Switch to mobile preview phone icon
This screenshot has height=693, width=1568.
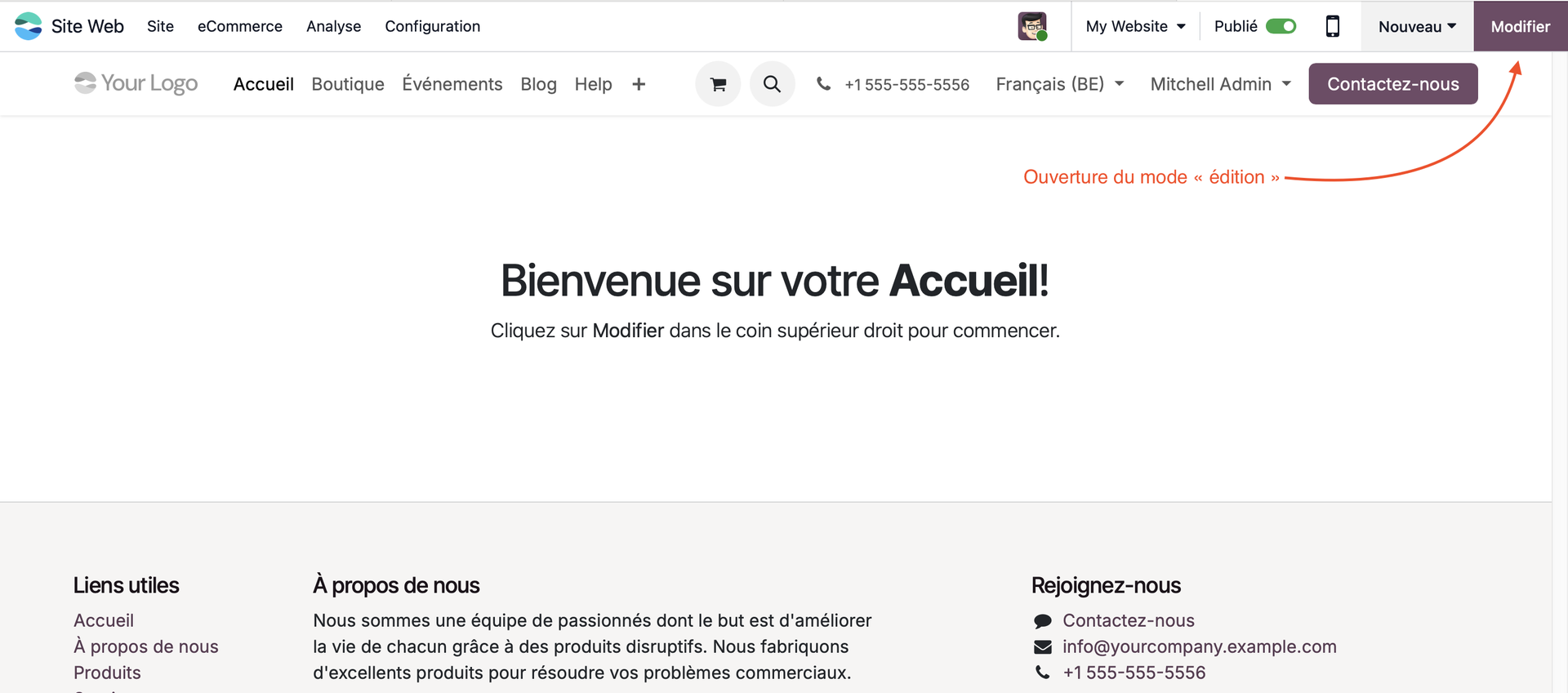(x=1332, y=26)
